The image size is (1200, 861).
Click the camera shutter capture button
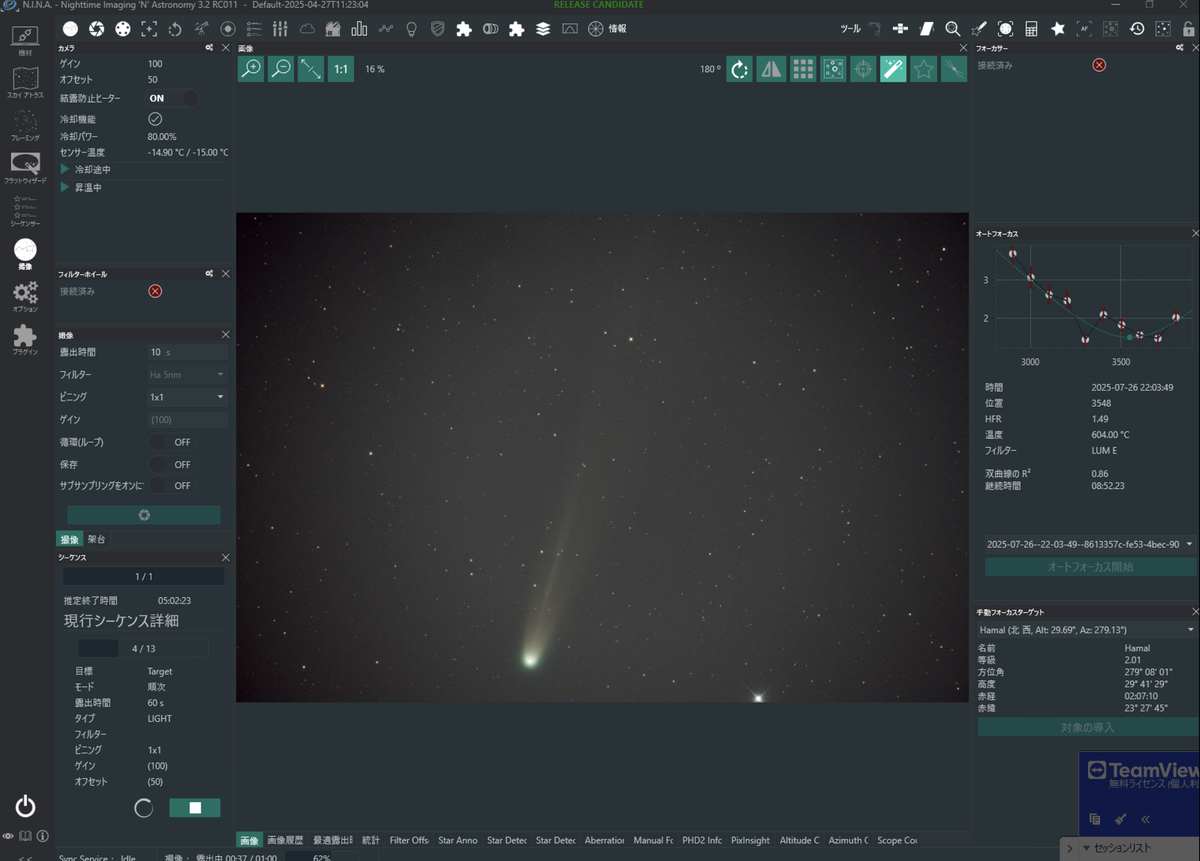pos(144,514)
